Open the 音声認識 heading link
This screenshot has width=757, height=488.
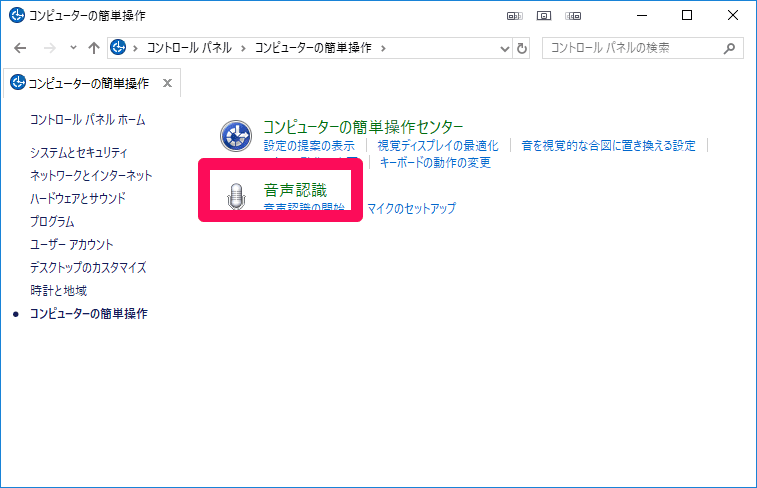(295, 190)
